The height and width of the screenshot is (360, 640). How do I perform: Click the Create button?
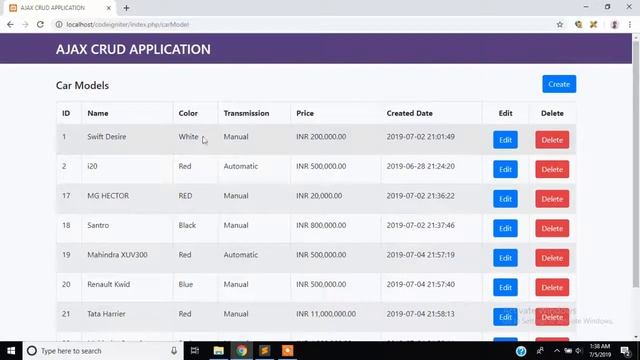pyautogui.click(x=559, y=84)
